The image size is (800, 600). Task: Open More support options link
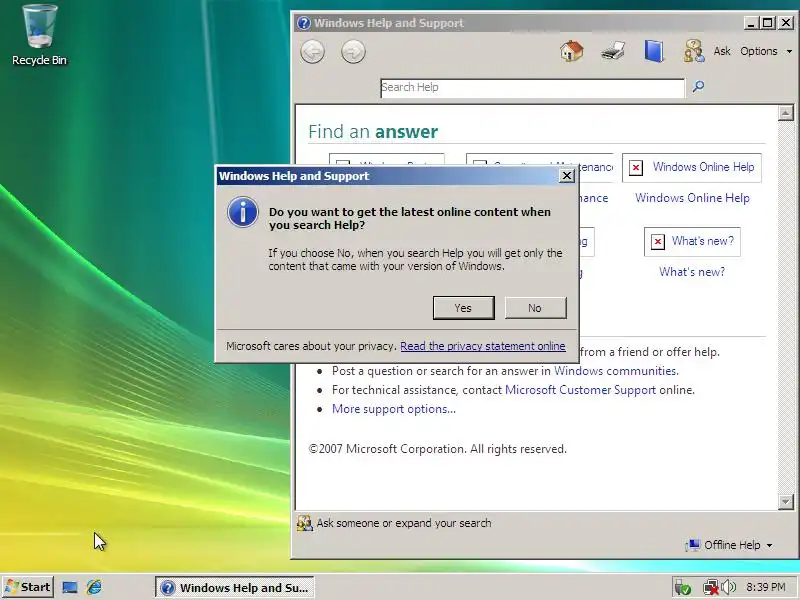point(394,409)
